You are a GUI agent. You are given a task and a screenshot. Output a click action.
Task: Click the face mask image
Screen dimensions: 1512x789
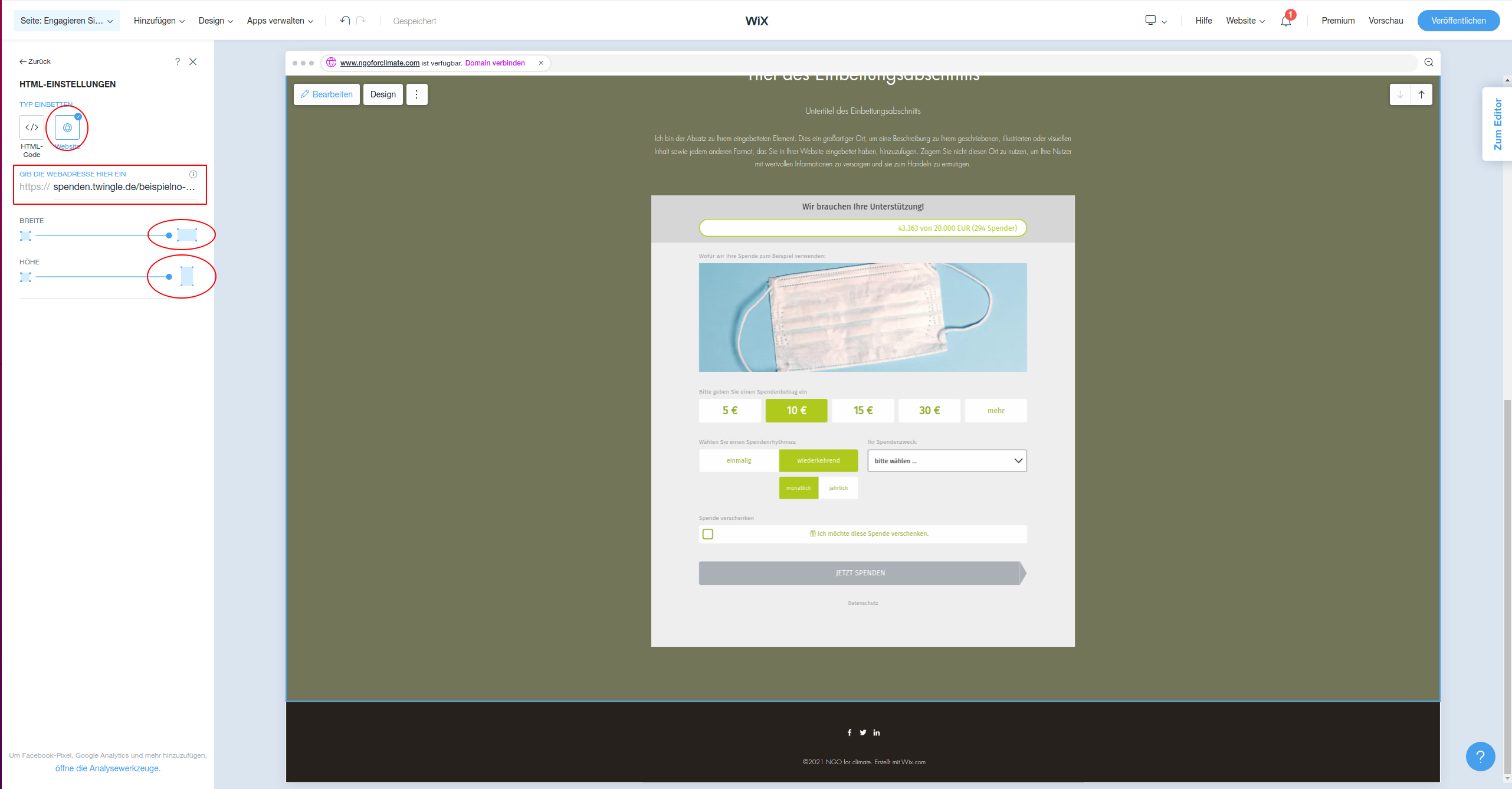(x=862, y=317)
